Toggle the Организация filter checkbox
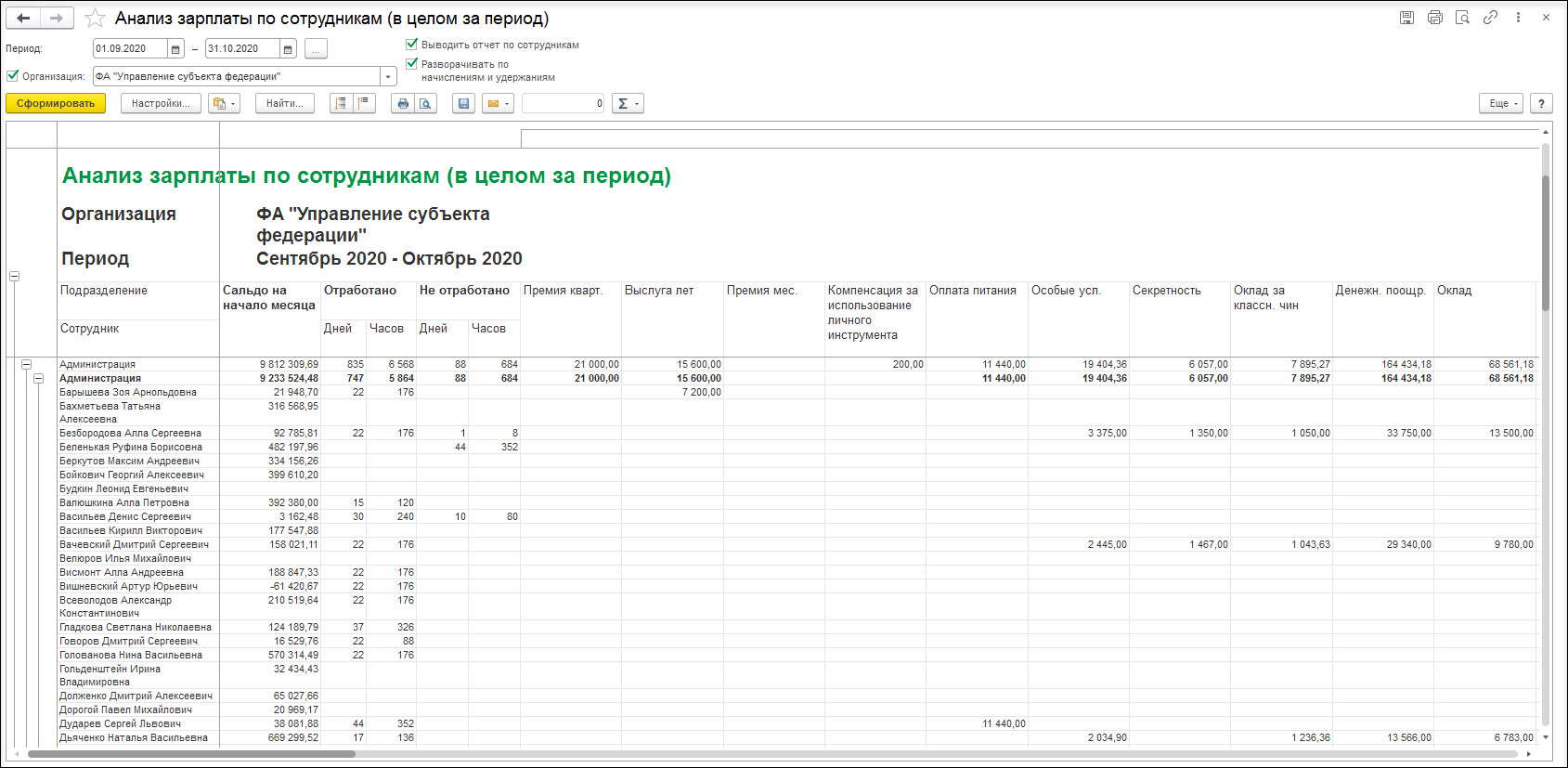Viewport: 1568px width, 768px height. tap(13, 76)
